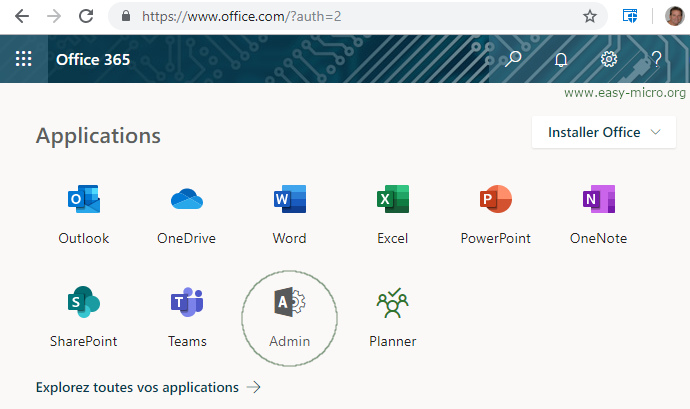The width and height of the screenshot is (690, 409).
Task: Reload the page
Action: point(86,16)
